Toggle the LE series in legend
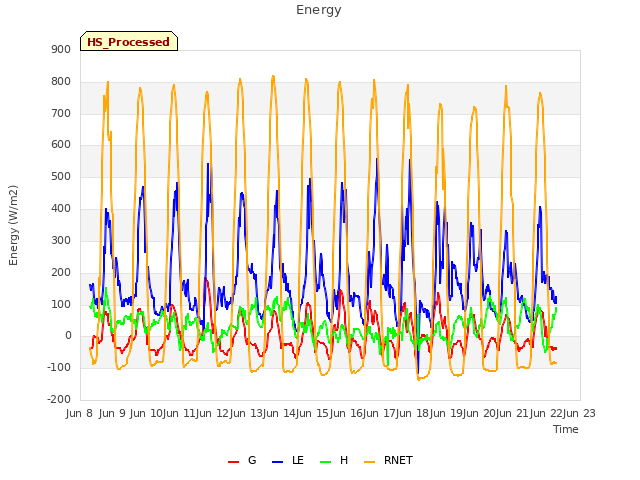The width and height of the screenshot is (640, 480). [x=288, y=460]
